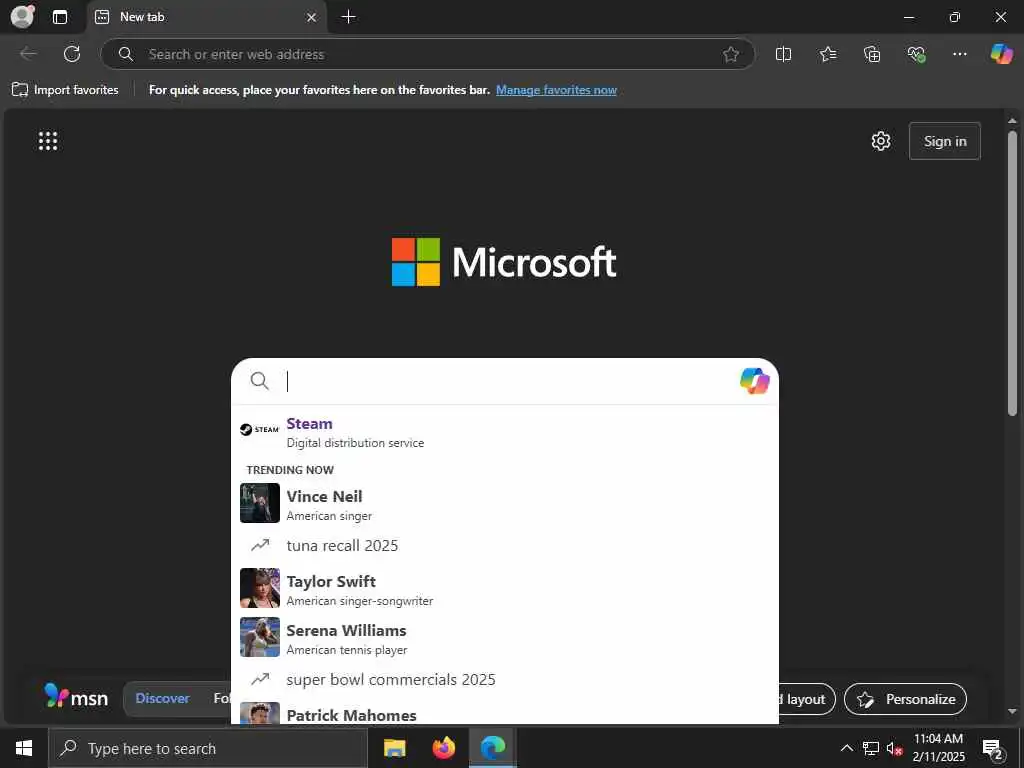Click the Serena Williams thumbnail
Screen dimensions: 1024x768
(x=259, y=637)
